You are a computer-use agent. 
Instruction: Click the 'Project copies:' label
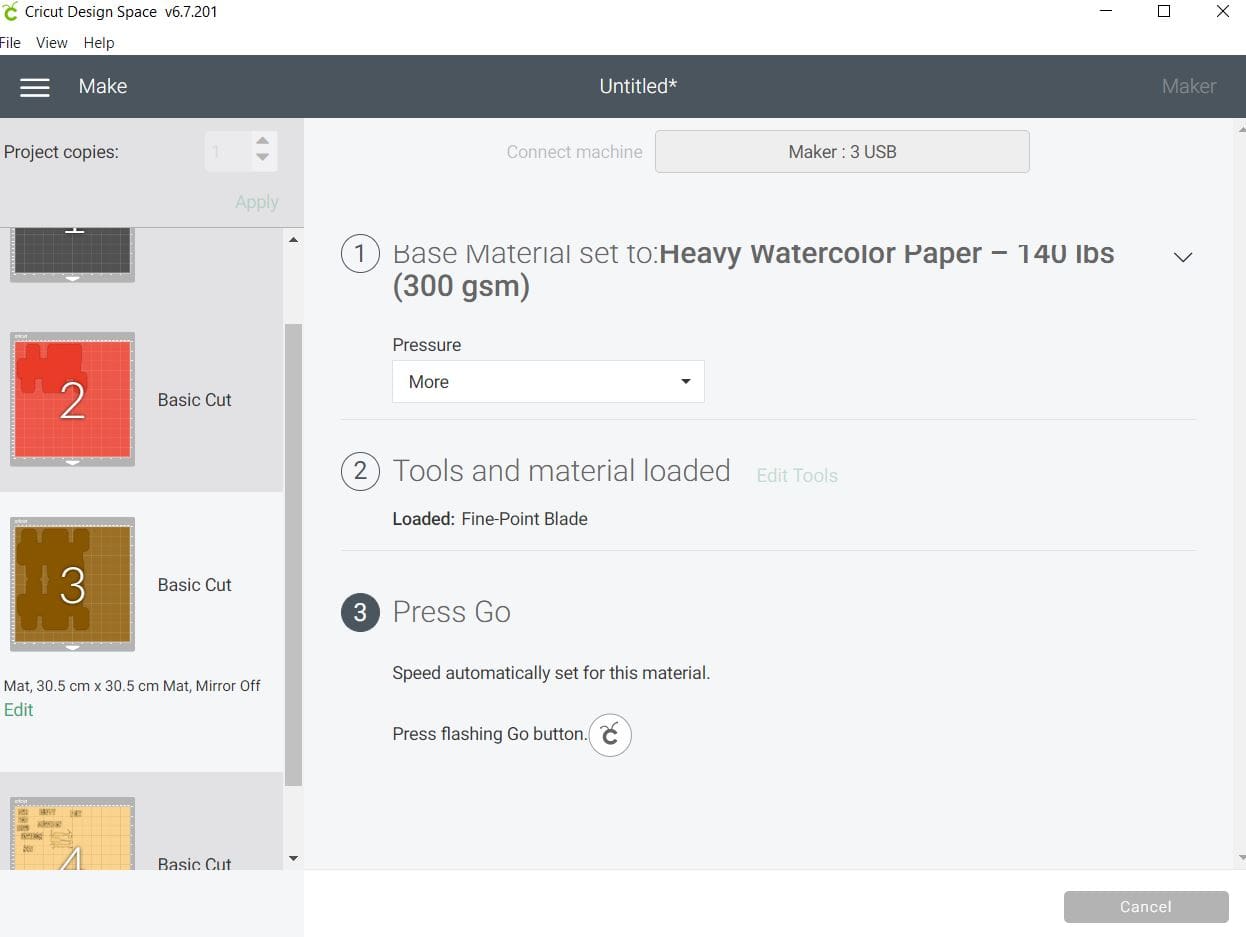61,152
